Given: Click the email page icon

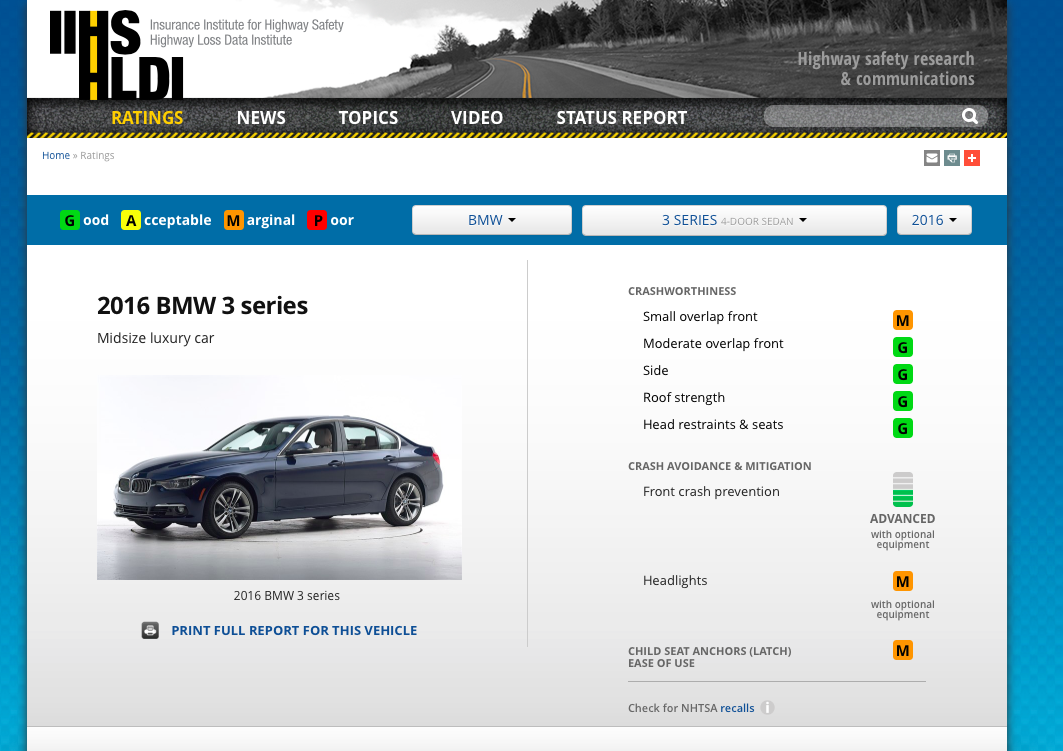Looking at the screenshot, I should [x=932, y=158].
